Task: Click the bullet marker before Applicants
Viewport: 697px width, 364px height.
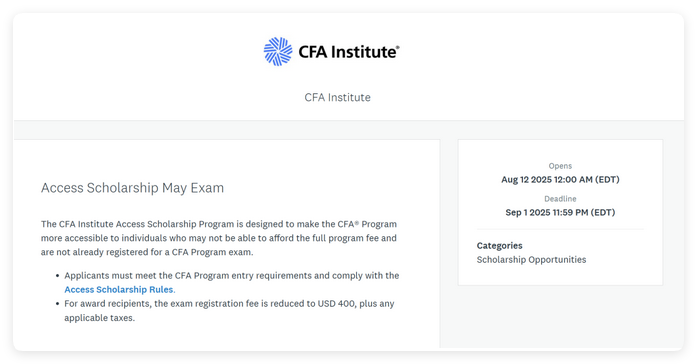Action: [x=57, y=276]
